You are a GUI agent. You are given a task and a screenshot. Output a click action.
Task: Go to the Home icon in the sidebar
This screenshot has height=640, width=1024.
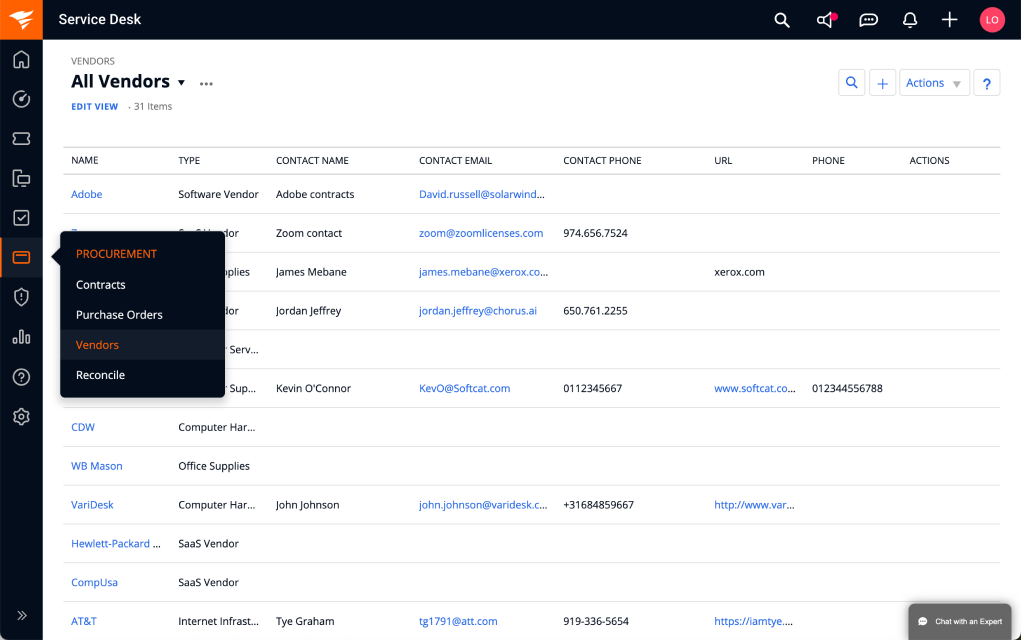21,60
